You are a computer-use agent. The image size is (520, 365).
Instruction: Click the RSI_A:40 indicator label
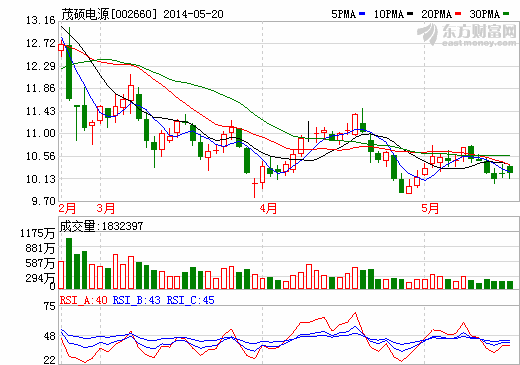click(x=84, y=300)
